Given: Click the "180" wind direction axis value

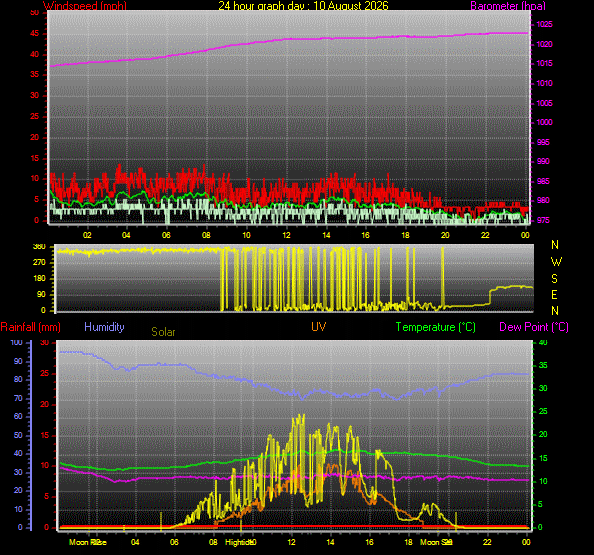Looking at the screenshot, I should 39,278.
